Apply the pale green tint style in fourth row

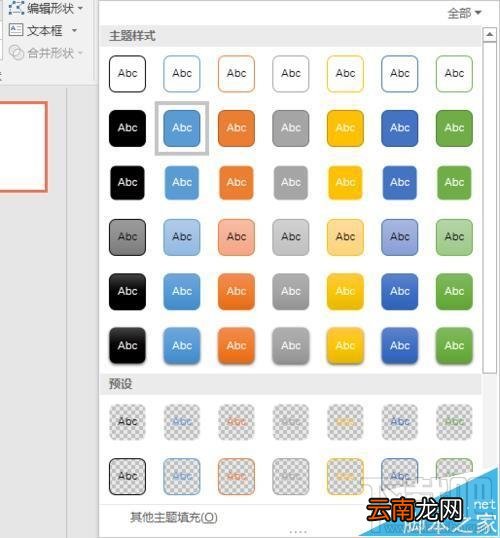[454, 237]
